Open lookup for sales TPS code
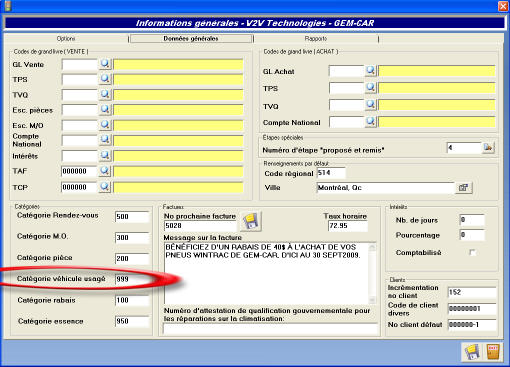The image size is (510, 367). pos(105,79)
